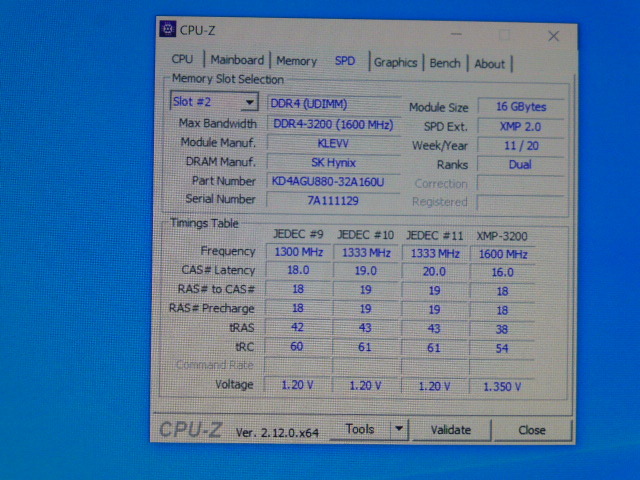Click the DRAM Manuf. SK Hynix value
The image size is (640, 480).
pyautogui.click(x=334, y=162)
